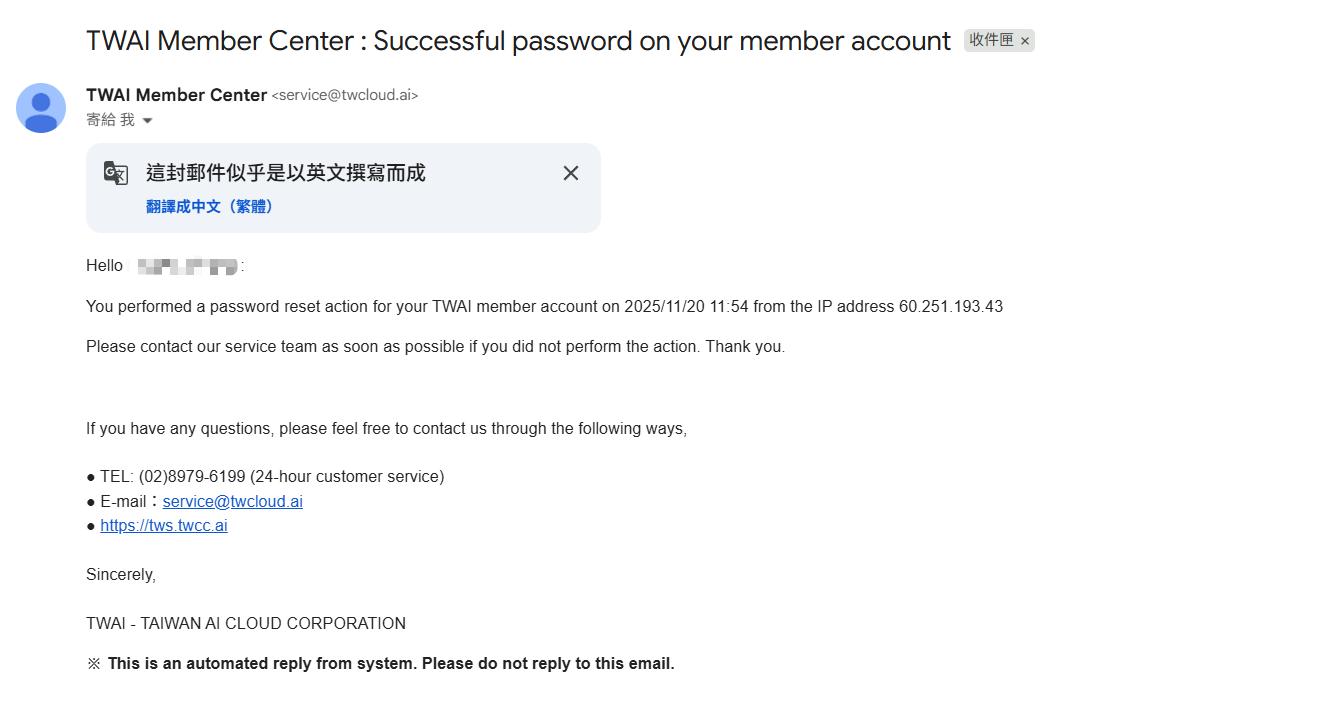Click 翻譯成中文（繁體） to translate the message
The width and height of the screenshot is (1343, 712).
click(210, 206)
